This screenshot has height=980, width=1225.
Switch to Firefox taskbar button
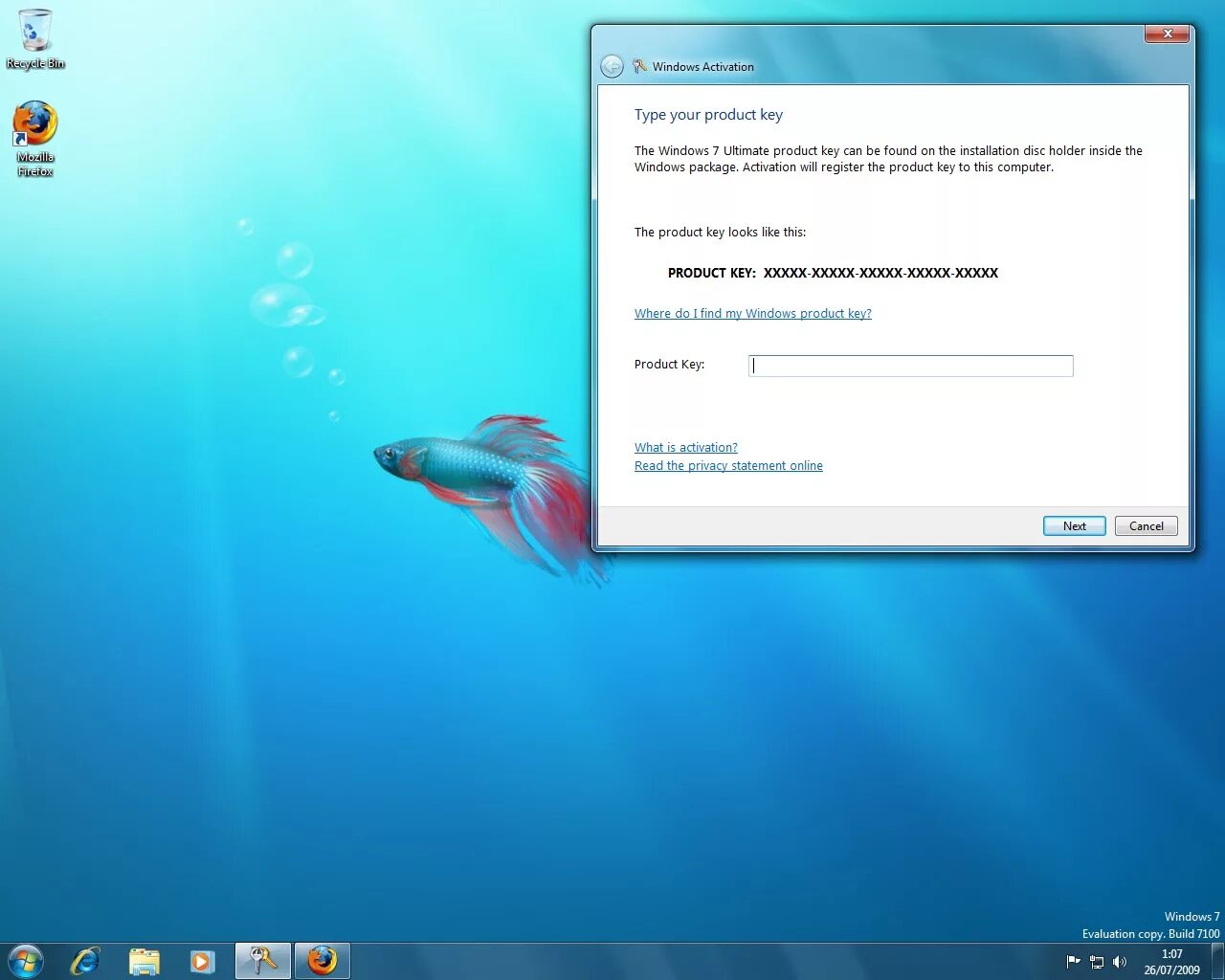[x=323, y=961]
